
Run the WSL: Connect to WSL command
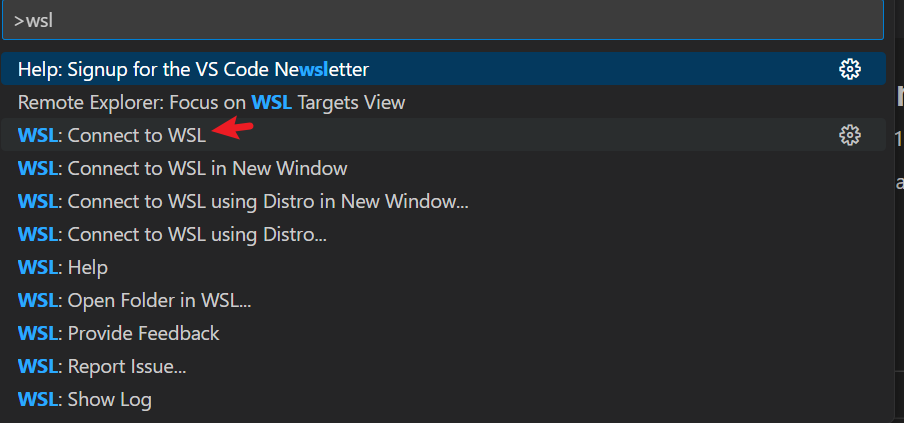point(443,135)
